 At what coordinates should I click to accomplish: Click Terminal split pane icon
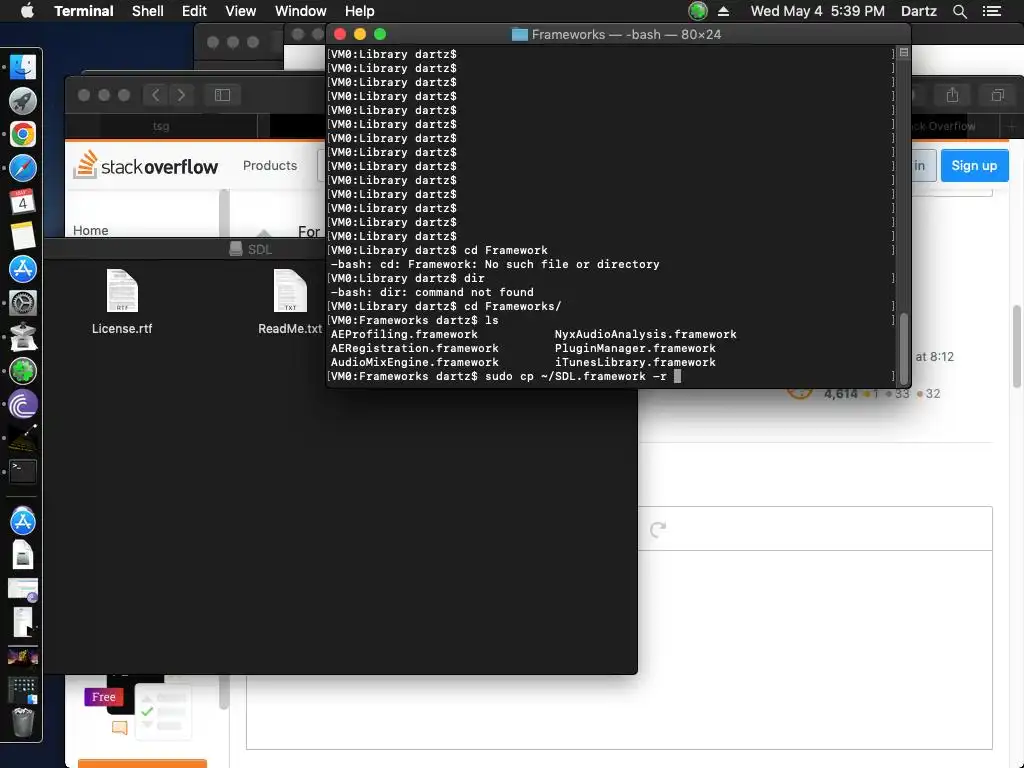(x=904, y=52)
